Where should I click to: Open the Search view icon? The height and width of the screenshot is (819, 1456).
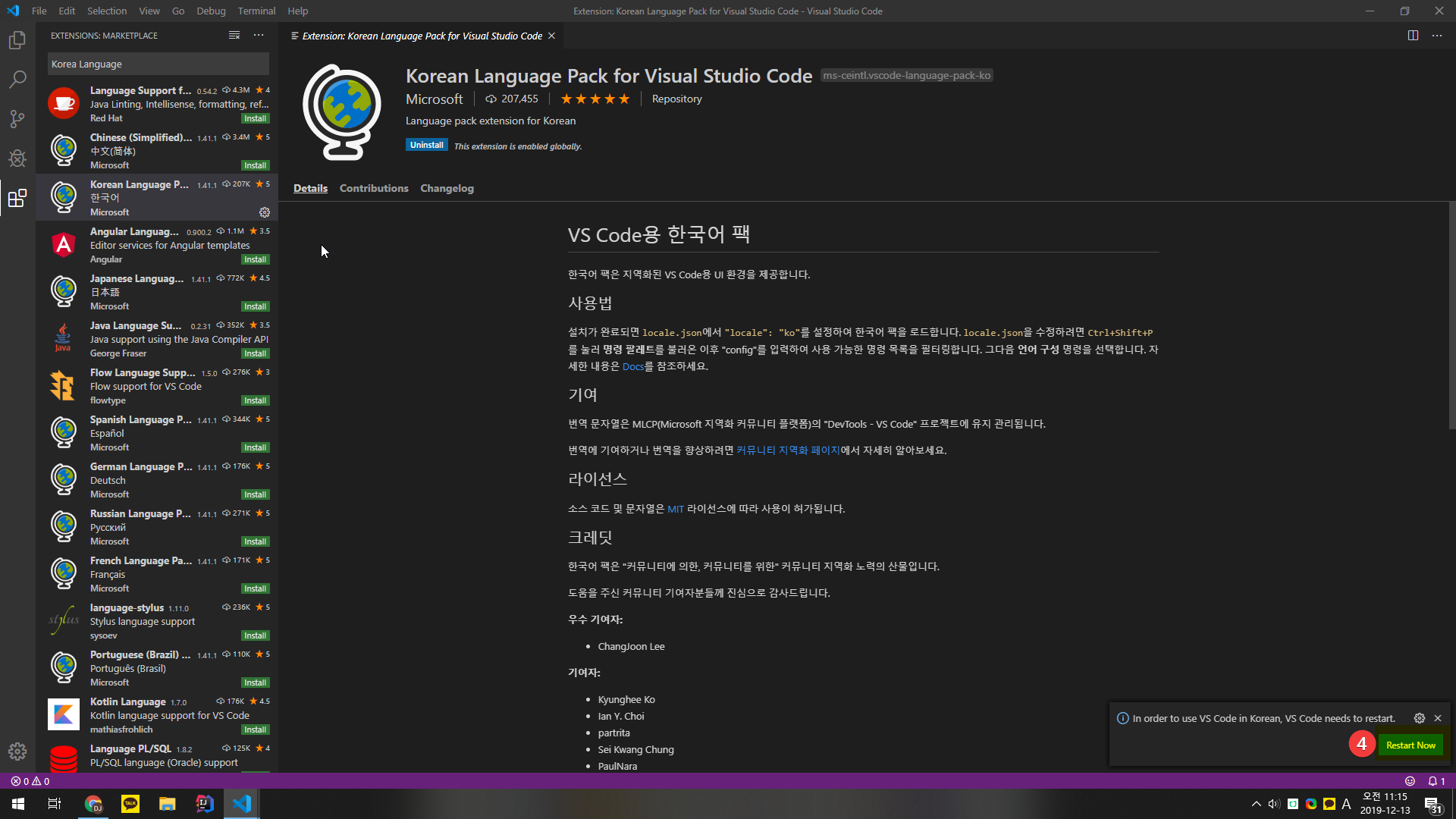coord(17,80)
